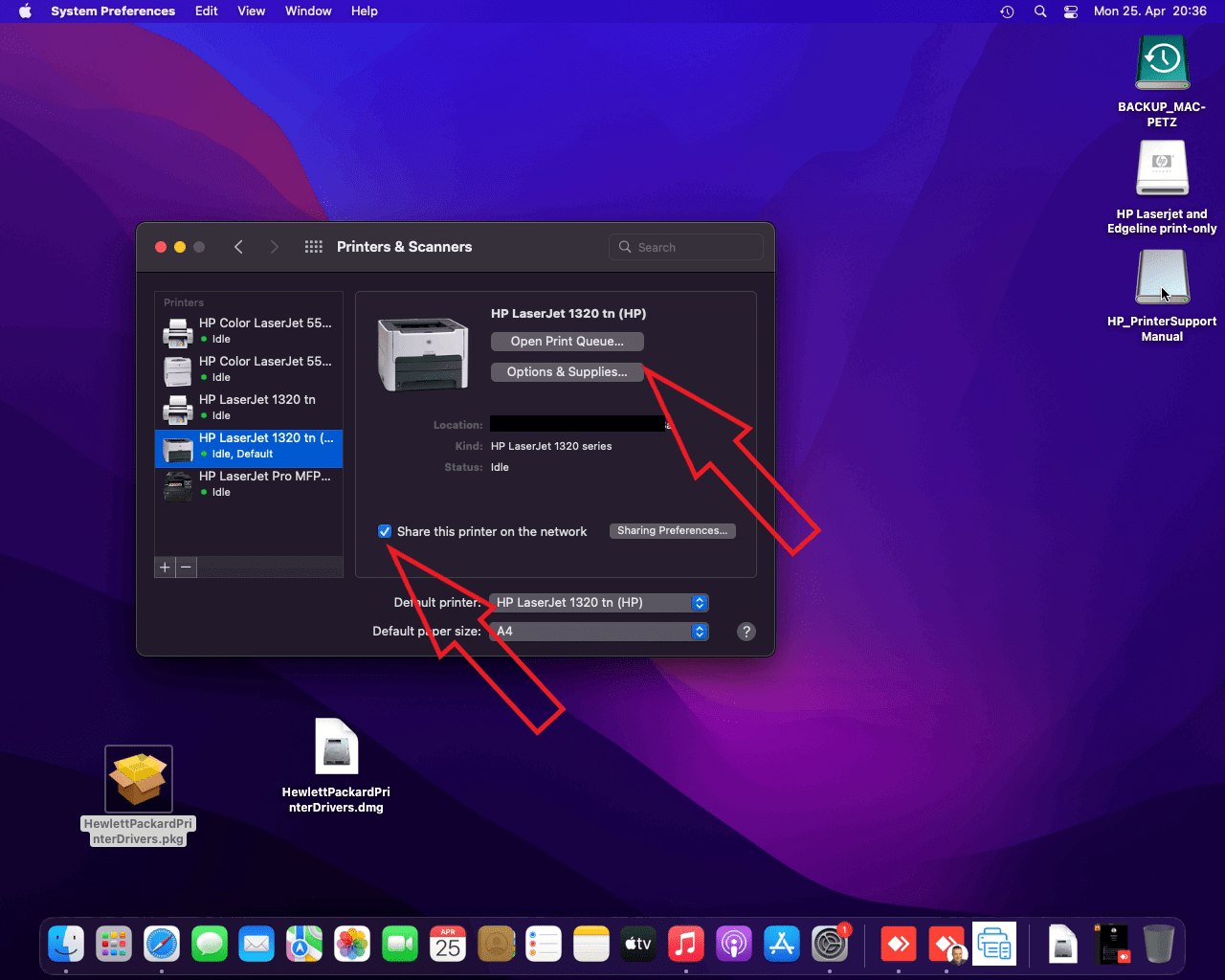Open Messages in the Dock
Screen dimensions: 1225x980
(x=210, y=945)
